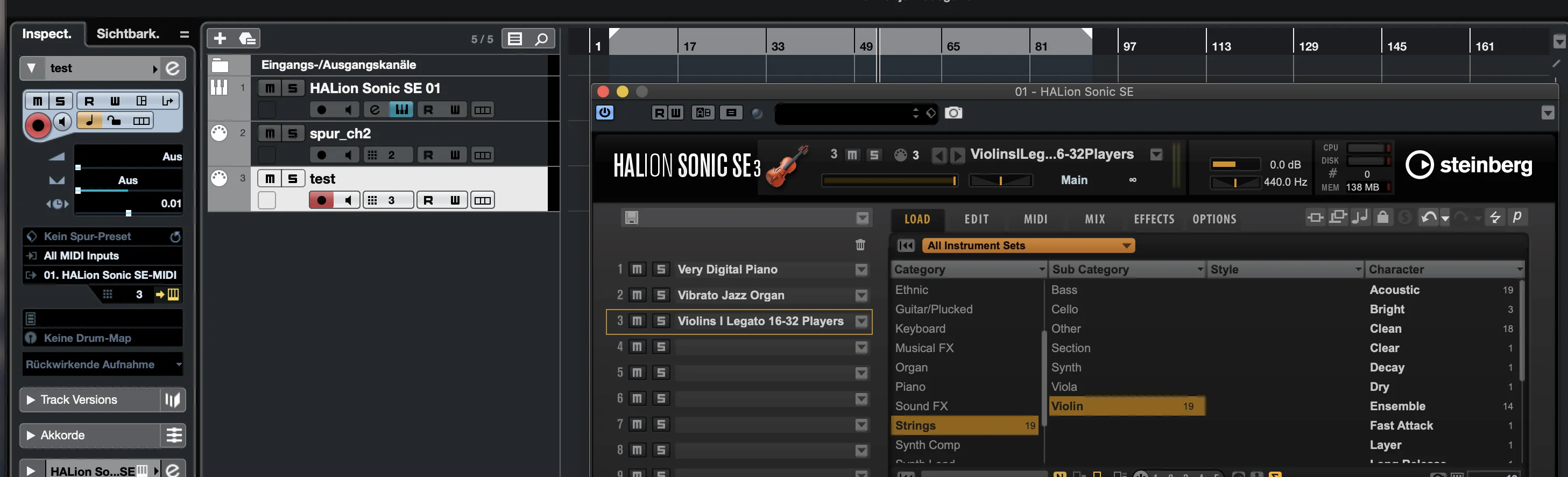Open the track search magnifier icon

541,39
